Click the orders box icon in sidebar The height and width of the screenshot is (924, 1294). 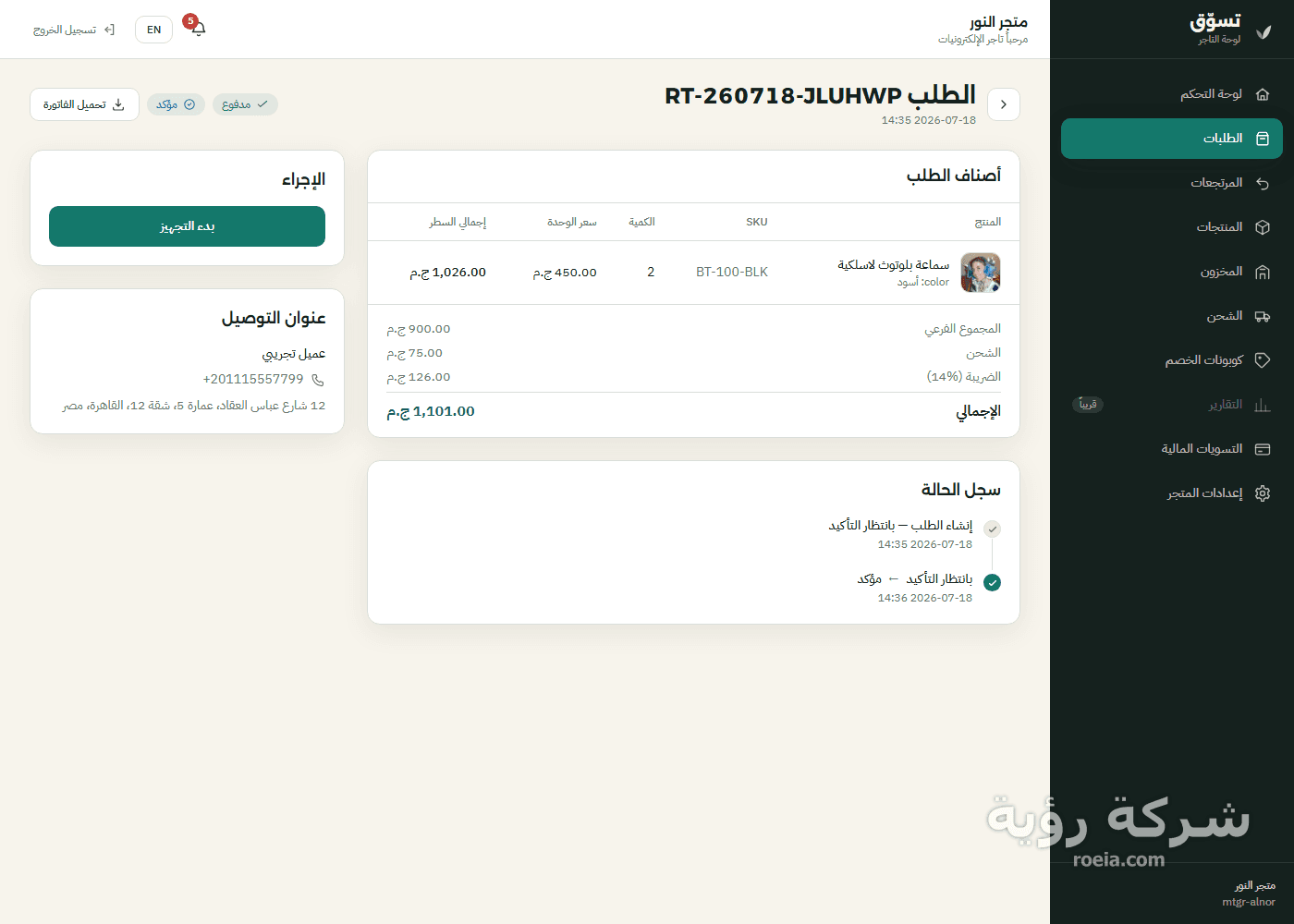coord(1263,139)
